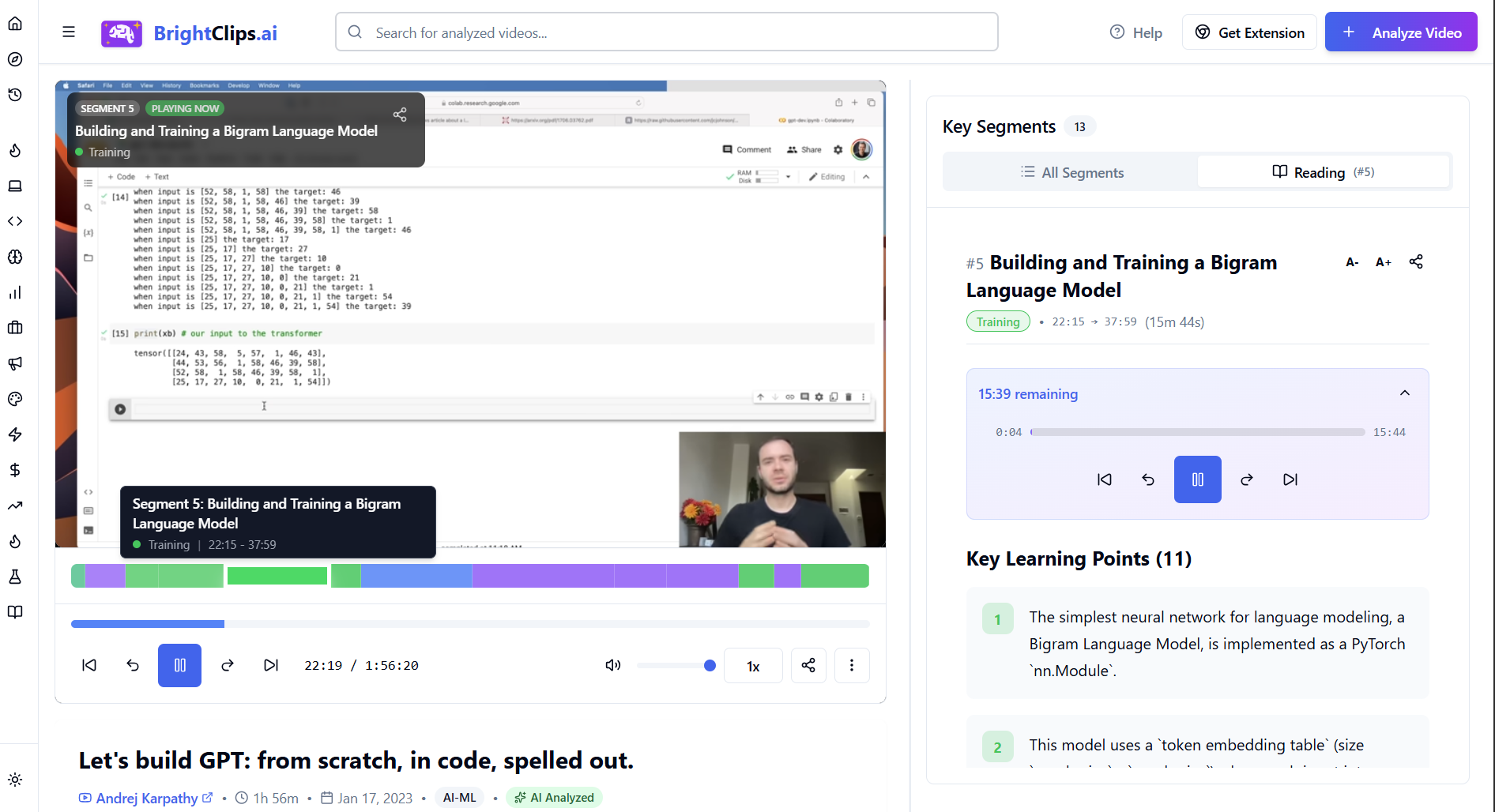
Task: Click the Key Segments count badge 13
Action: [1079, 126]
